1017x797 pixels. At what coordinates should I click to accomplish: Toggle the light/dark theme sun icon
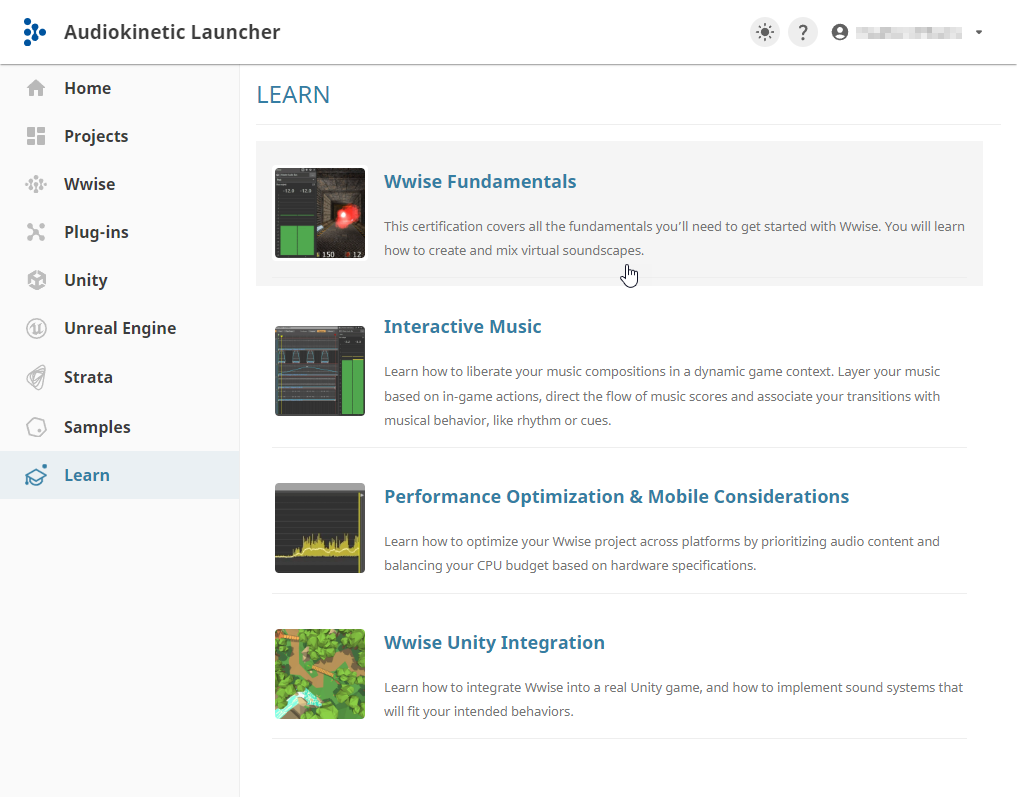pos(765,32)
